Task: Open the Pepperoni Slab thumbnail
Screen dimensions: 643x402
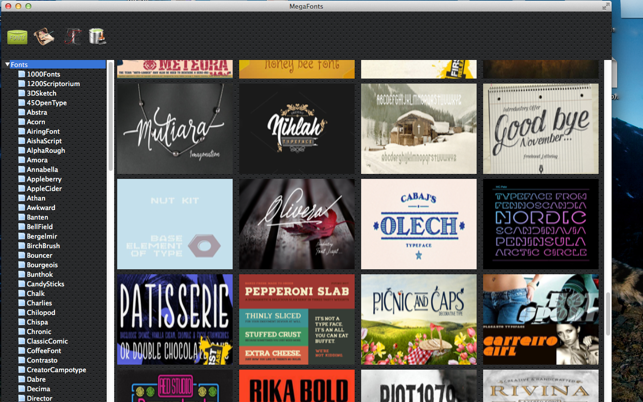Action: [x=297, y=319]
